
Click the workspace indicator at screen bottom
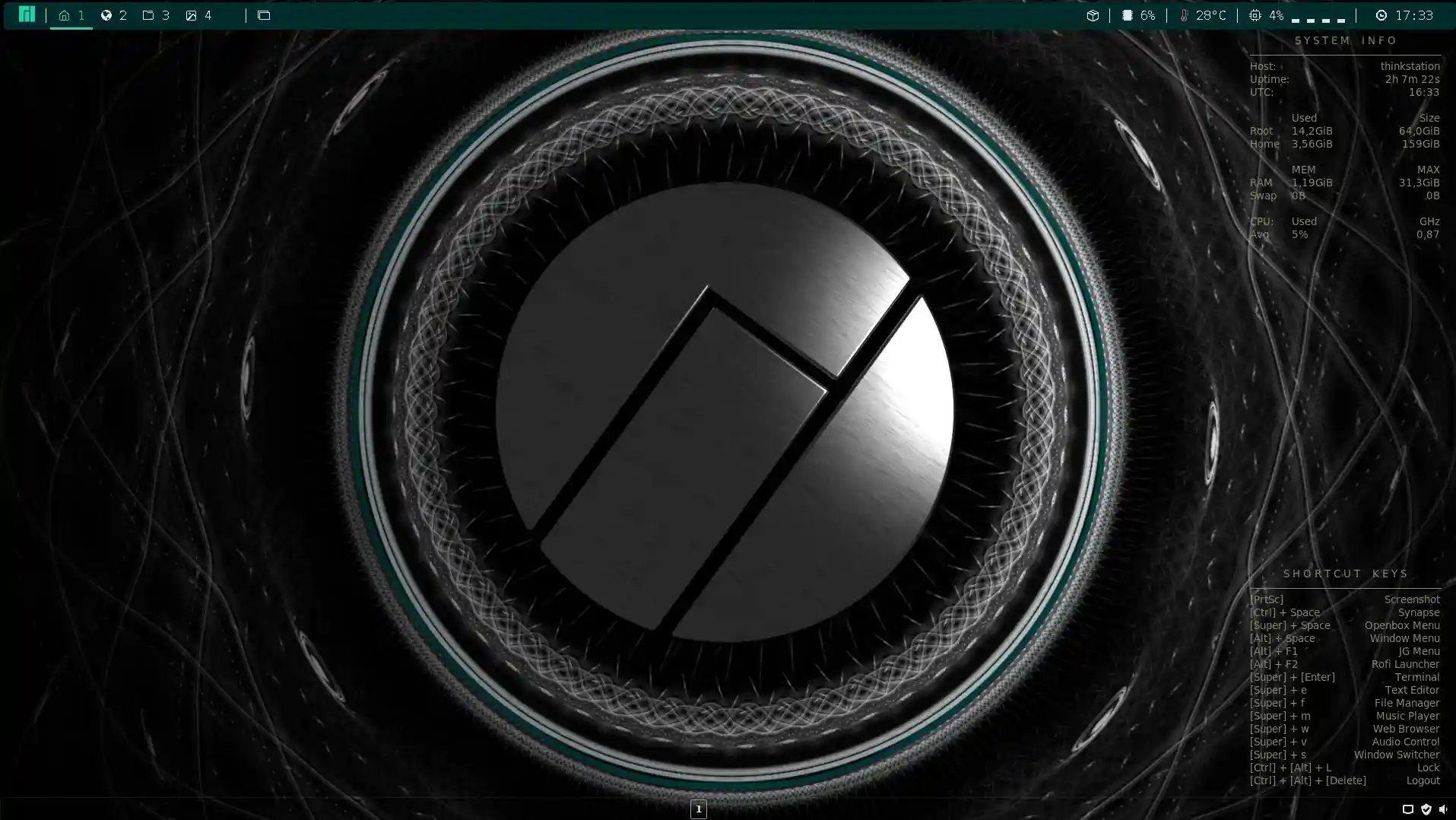click(698, 809)
